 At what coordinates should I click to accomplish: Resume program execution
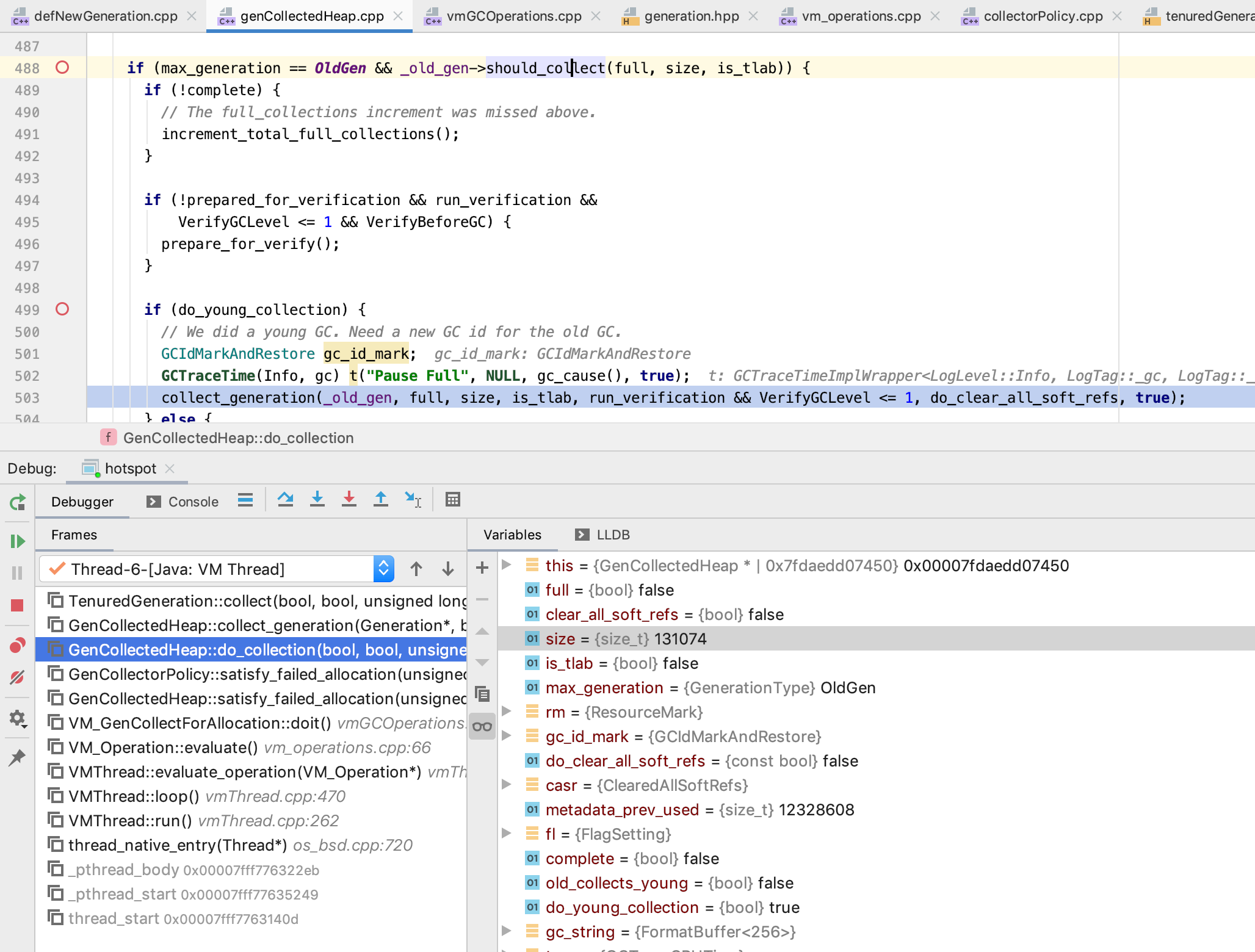(x=17, y=541)
